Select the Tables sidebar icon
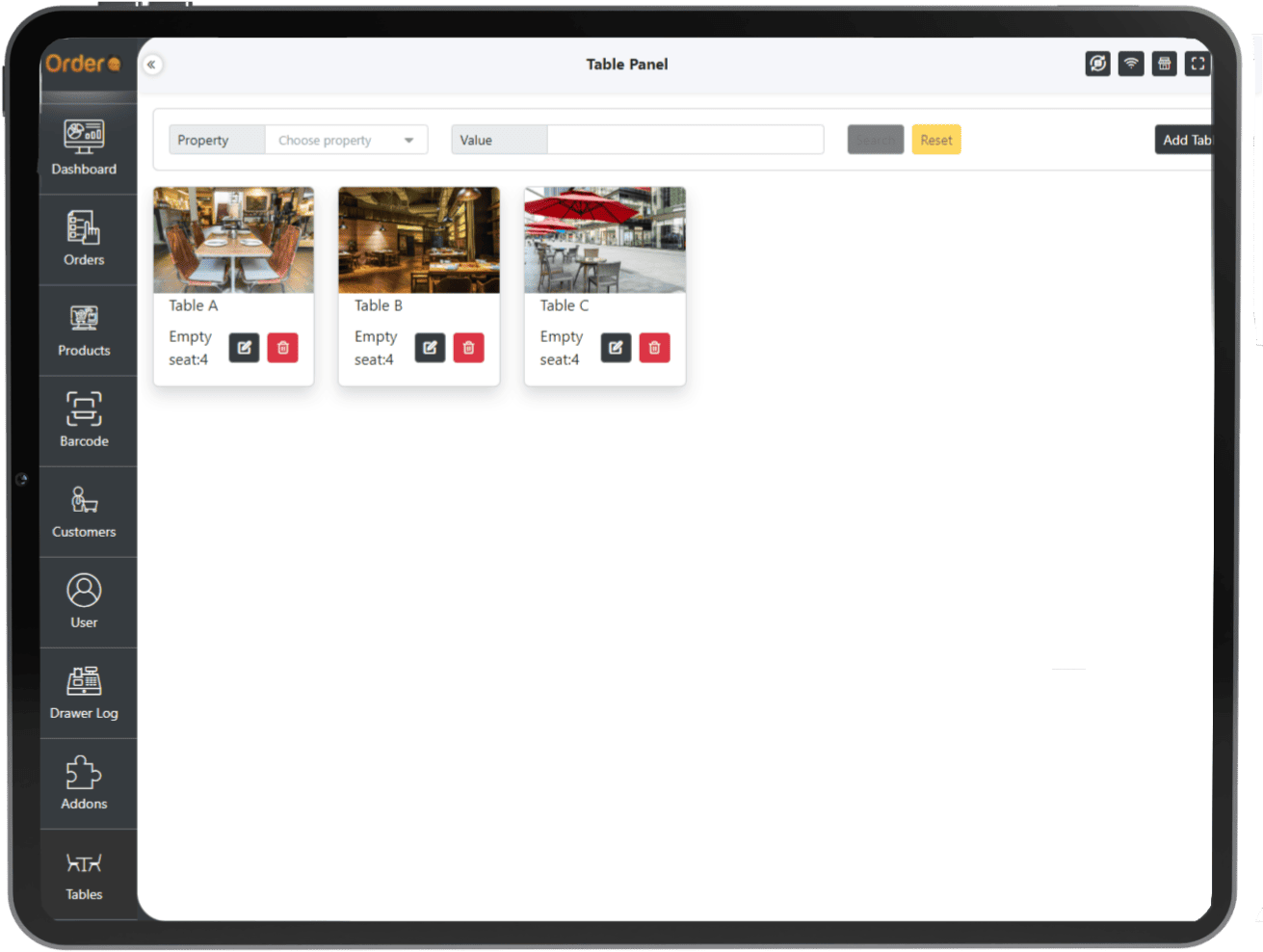The width and height of the screenshot is (1263, 952). [x=84, y=863]
